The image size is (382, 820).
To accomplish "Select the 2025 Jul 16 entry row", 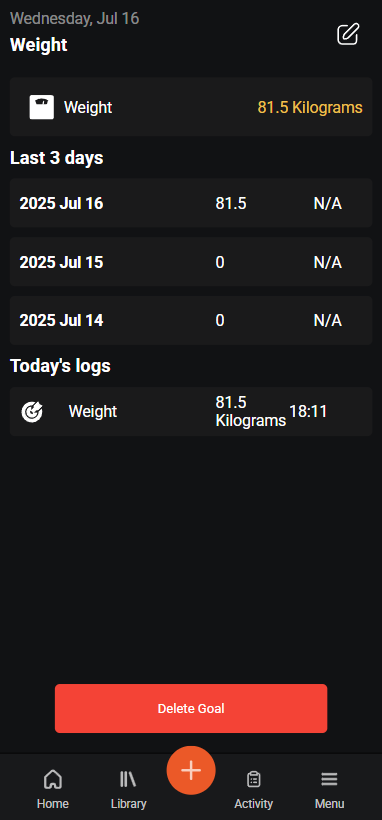I will point(191,203).
